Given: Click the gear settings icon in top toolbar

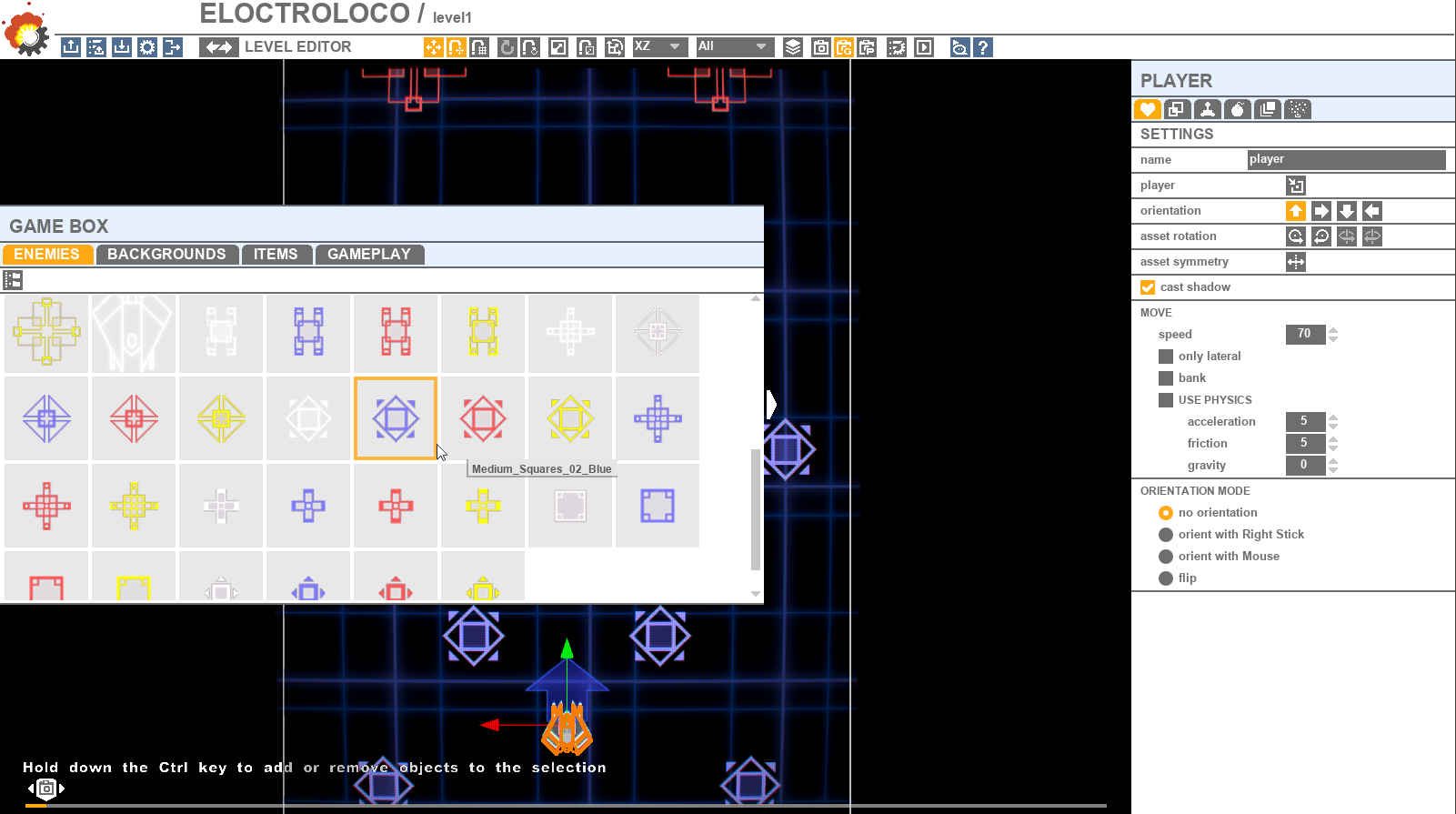Looking at the screenshot, I should (147, 47).
